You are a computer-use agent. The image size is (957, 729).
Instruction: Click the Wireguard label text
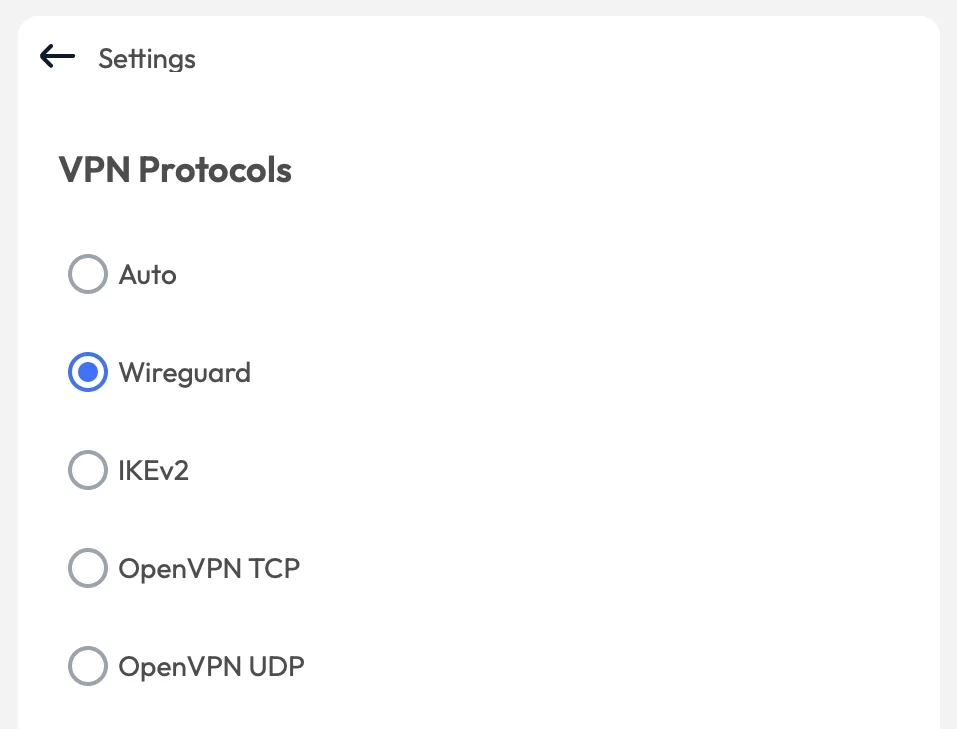(184, 372)
